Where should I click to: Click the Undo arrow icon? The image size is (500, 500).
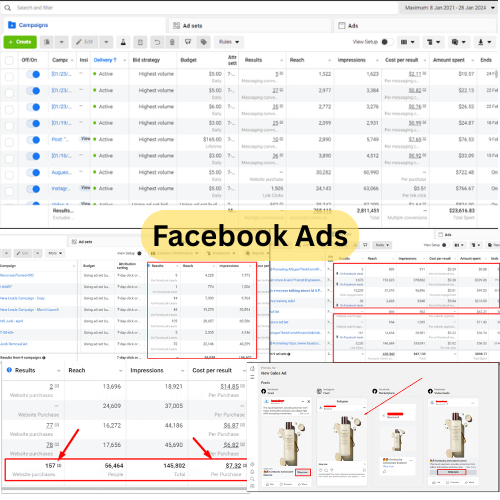pos(157,42)
